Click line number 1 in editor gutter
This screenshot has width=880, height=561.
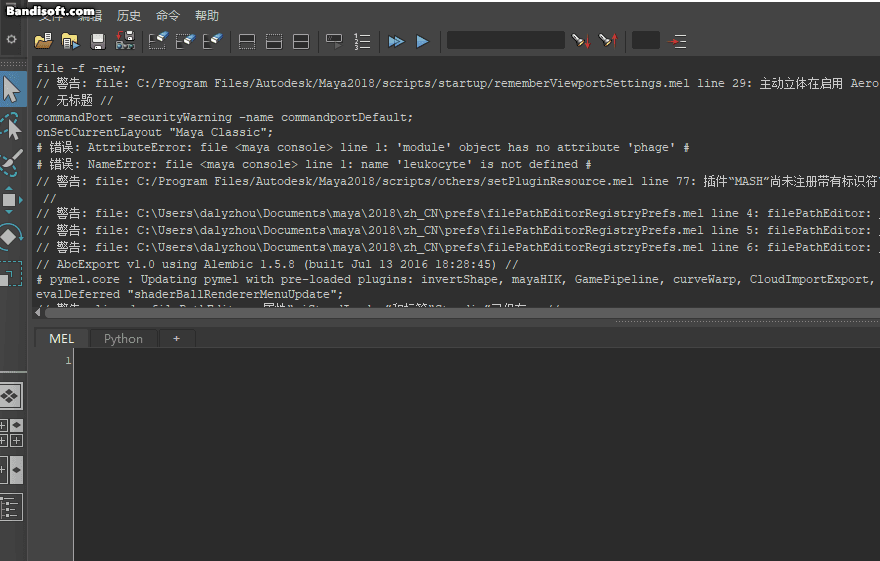tap(68, 361)
